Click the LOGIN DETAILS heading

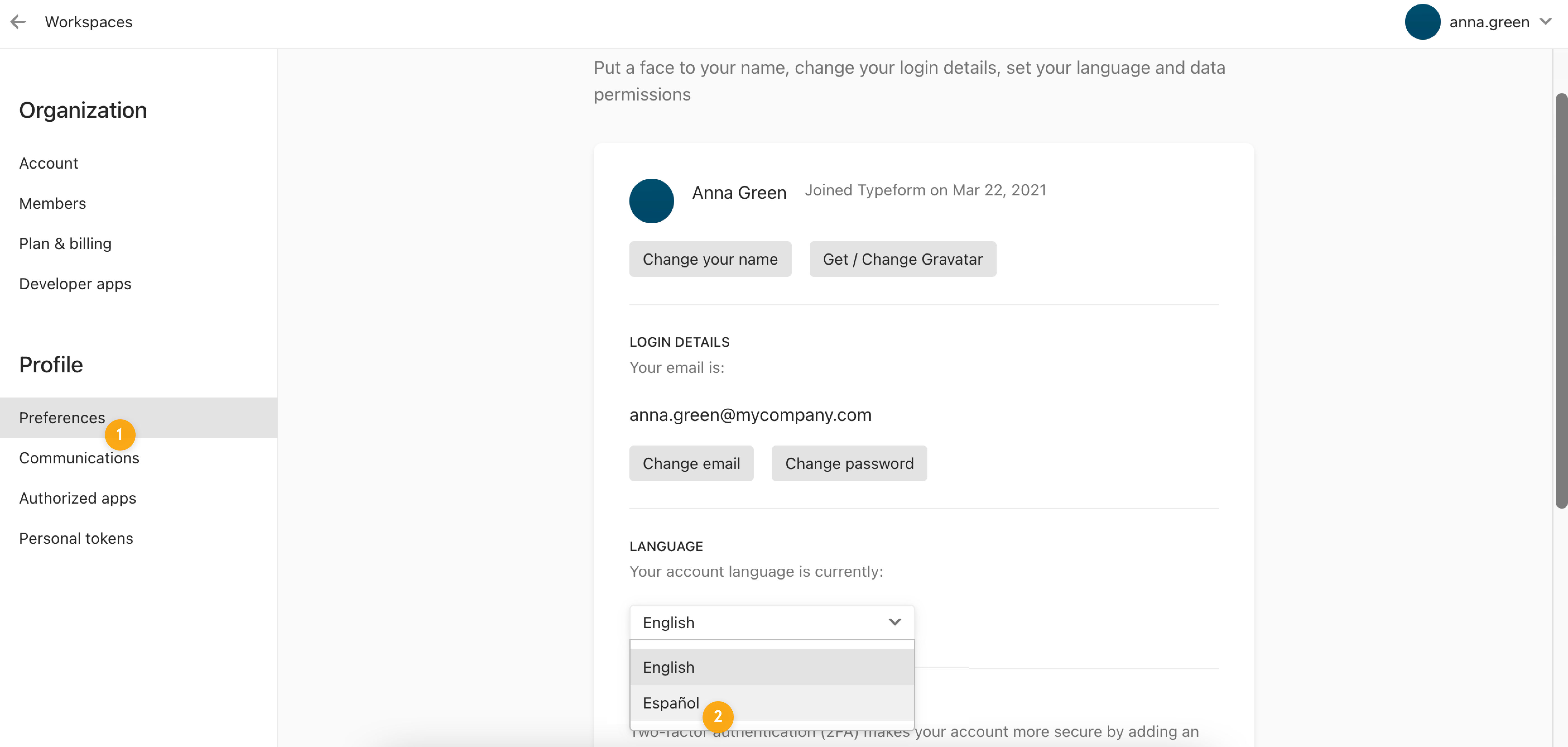[679, 342]
